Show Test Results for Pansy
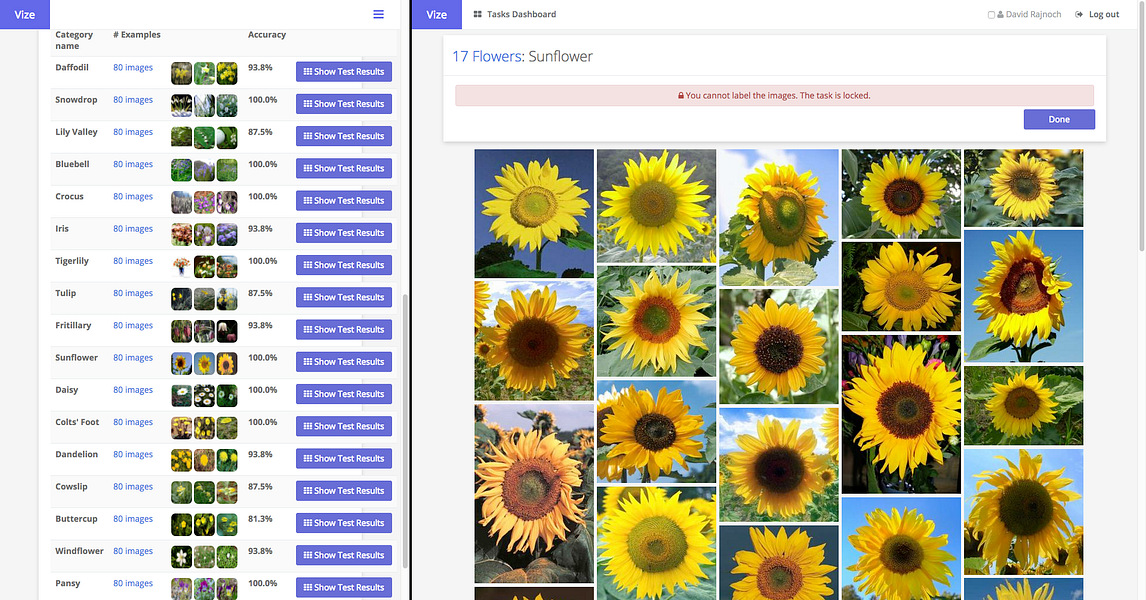The height and width of the screenshot is (600, 1146). click(344, 587)
